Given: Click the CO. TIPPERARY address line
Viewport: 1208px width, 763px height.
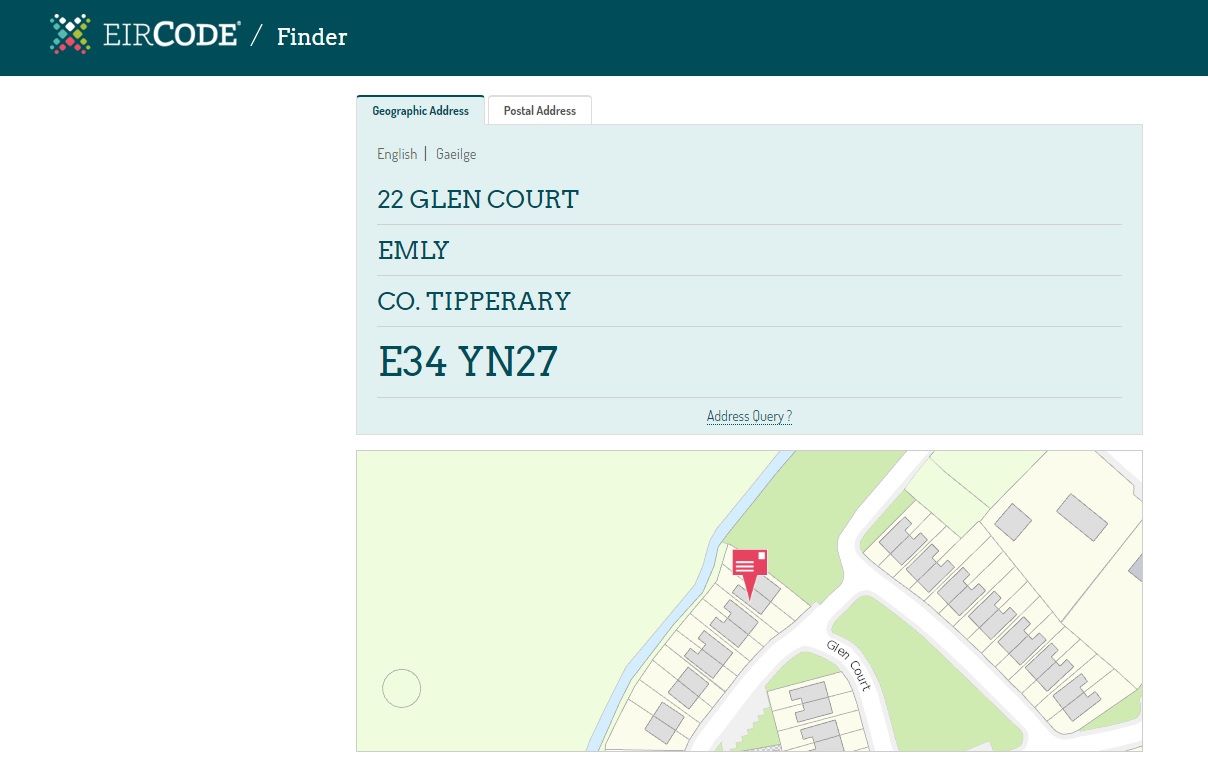Looking at the screenshot, I should pos(474,302).
